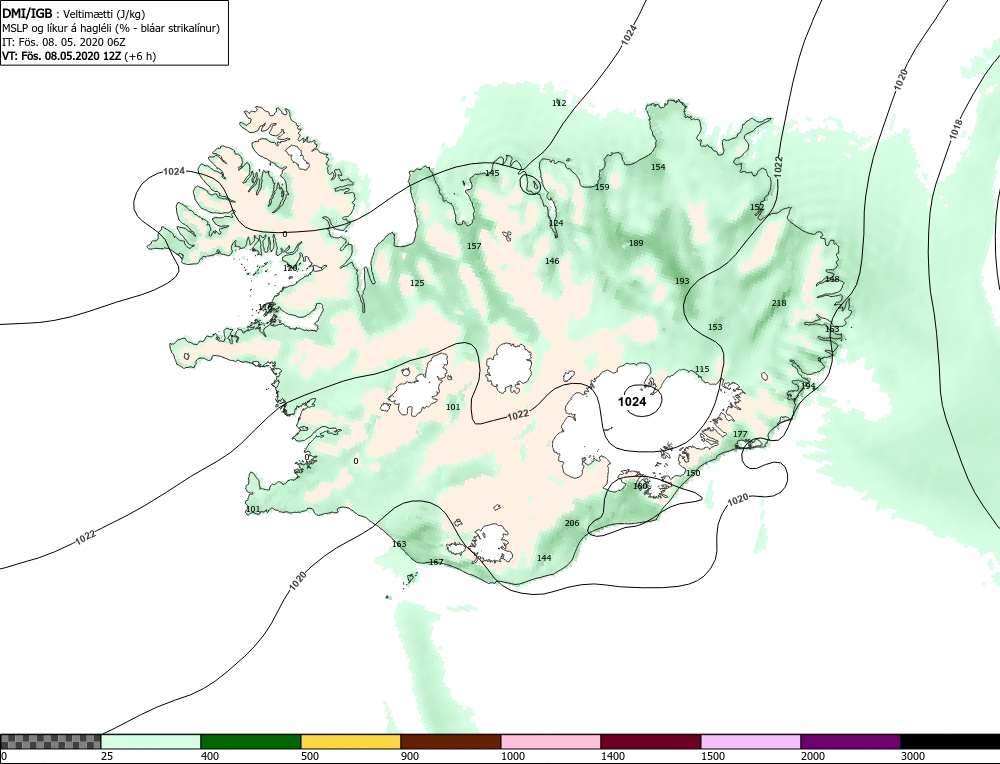Select the legend tick label 3000

(913, 756)
